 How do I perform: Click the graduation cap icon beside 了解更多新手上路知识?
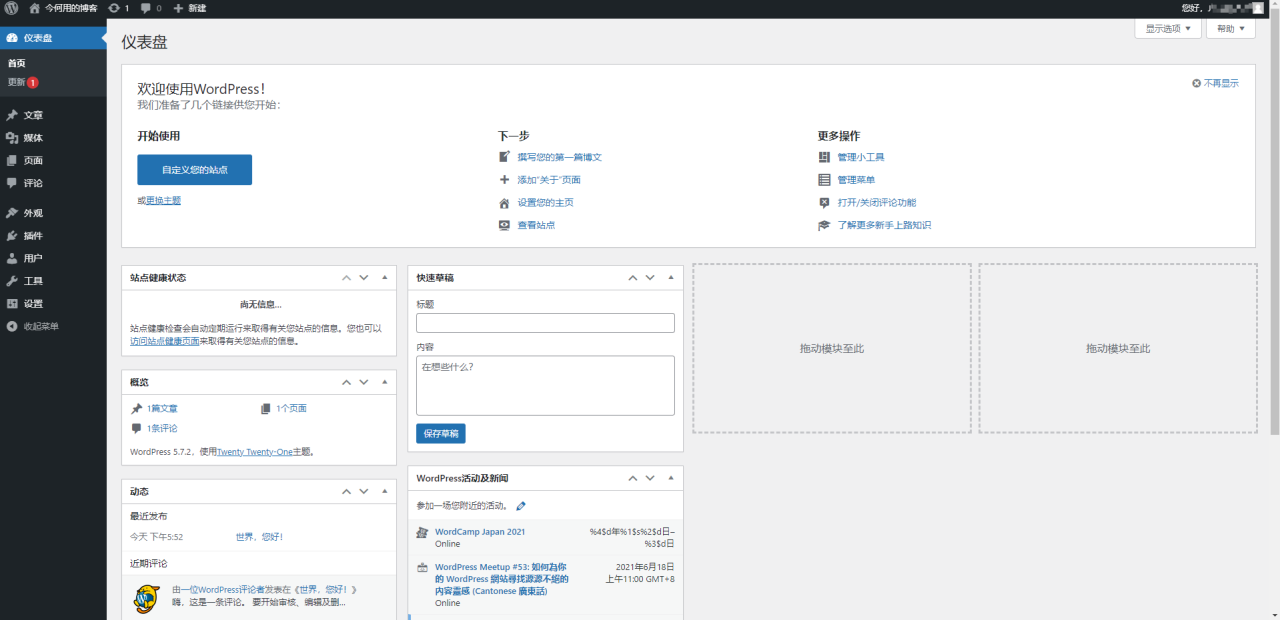[824, 225]
